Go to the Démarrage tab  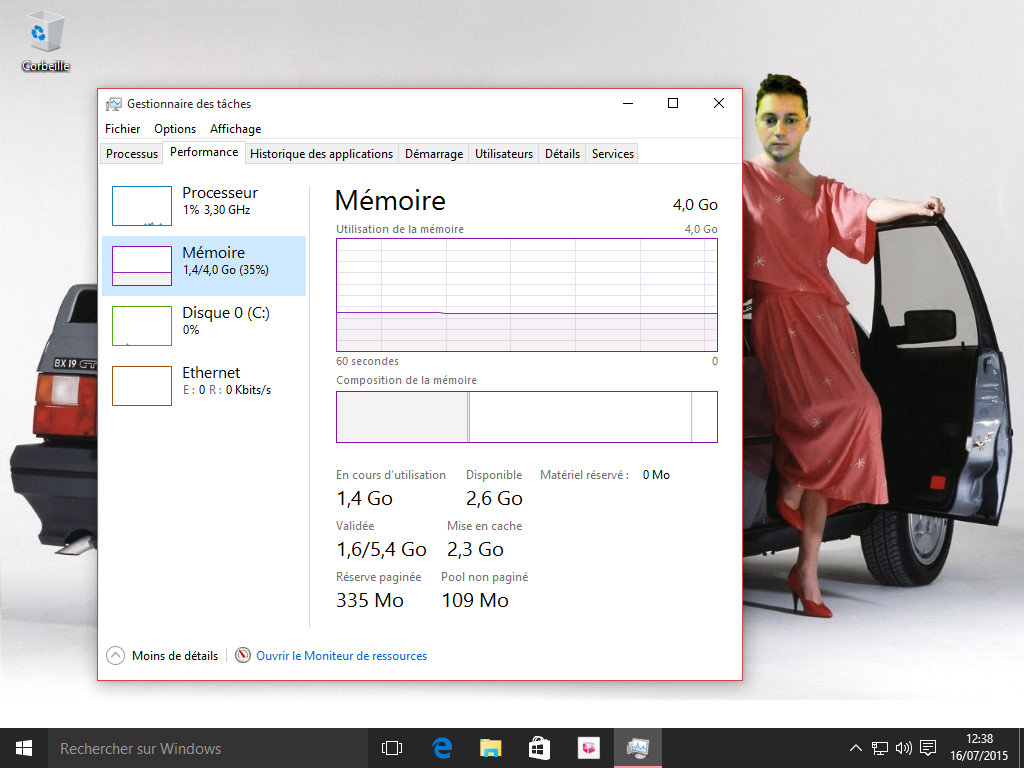click(434, 154)
